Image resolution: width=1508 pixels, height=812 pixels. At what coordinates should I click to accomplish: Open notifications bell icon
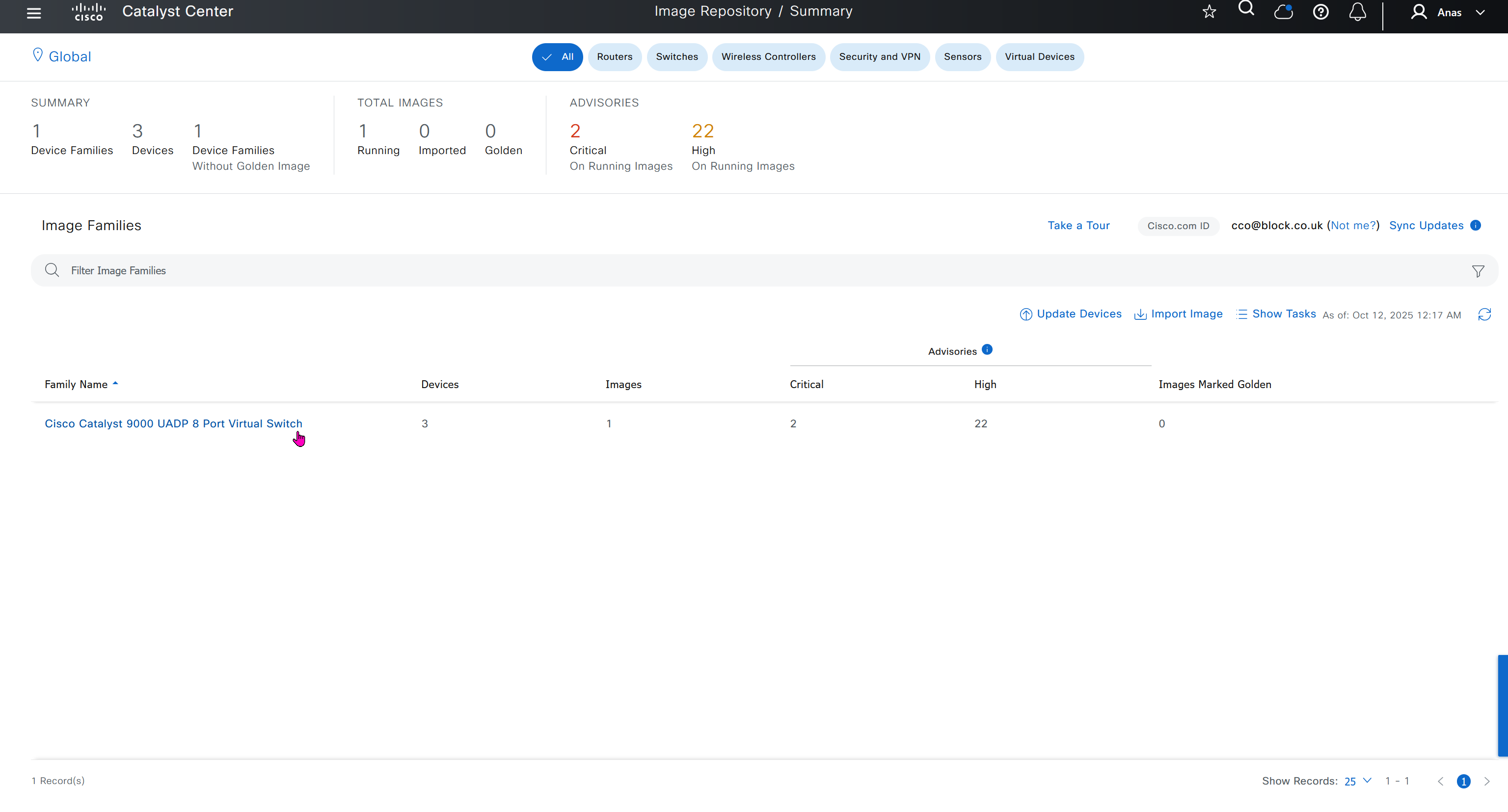click(x=1357, y=12)
